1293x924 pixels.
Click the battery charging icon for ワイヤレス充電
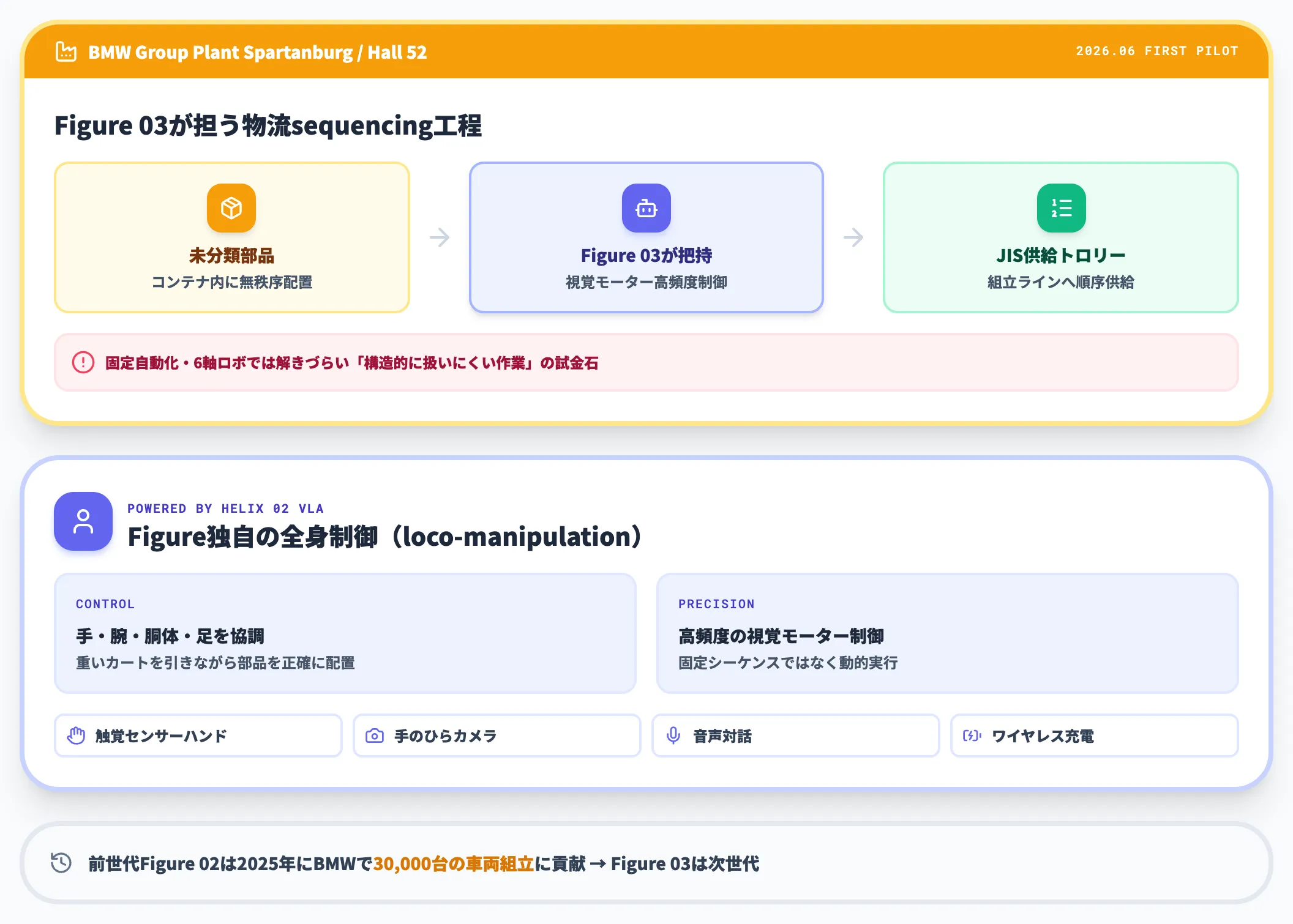[972, 736]
